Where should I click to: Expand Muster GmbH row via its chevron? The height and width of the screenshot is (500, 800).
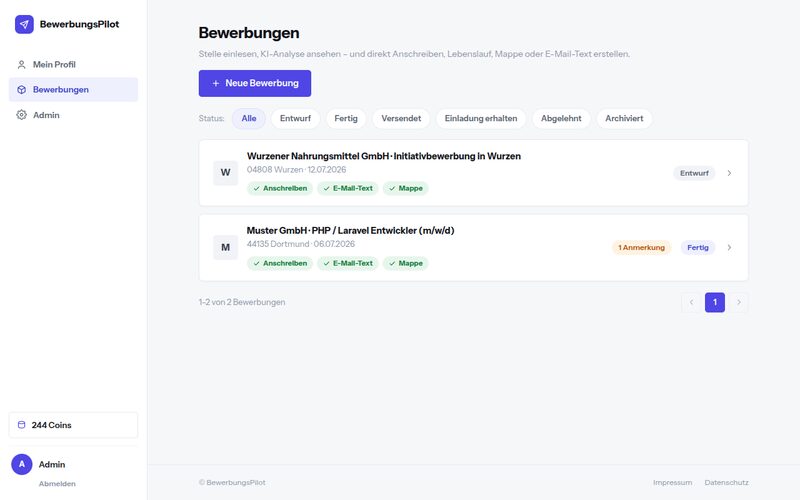(x=729, y=247)
